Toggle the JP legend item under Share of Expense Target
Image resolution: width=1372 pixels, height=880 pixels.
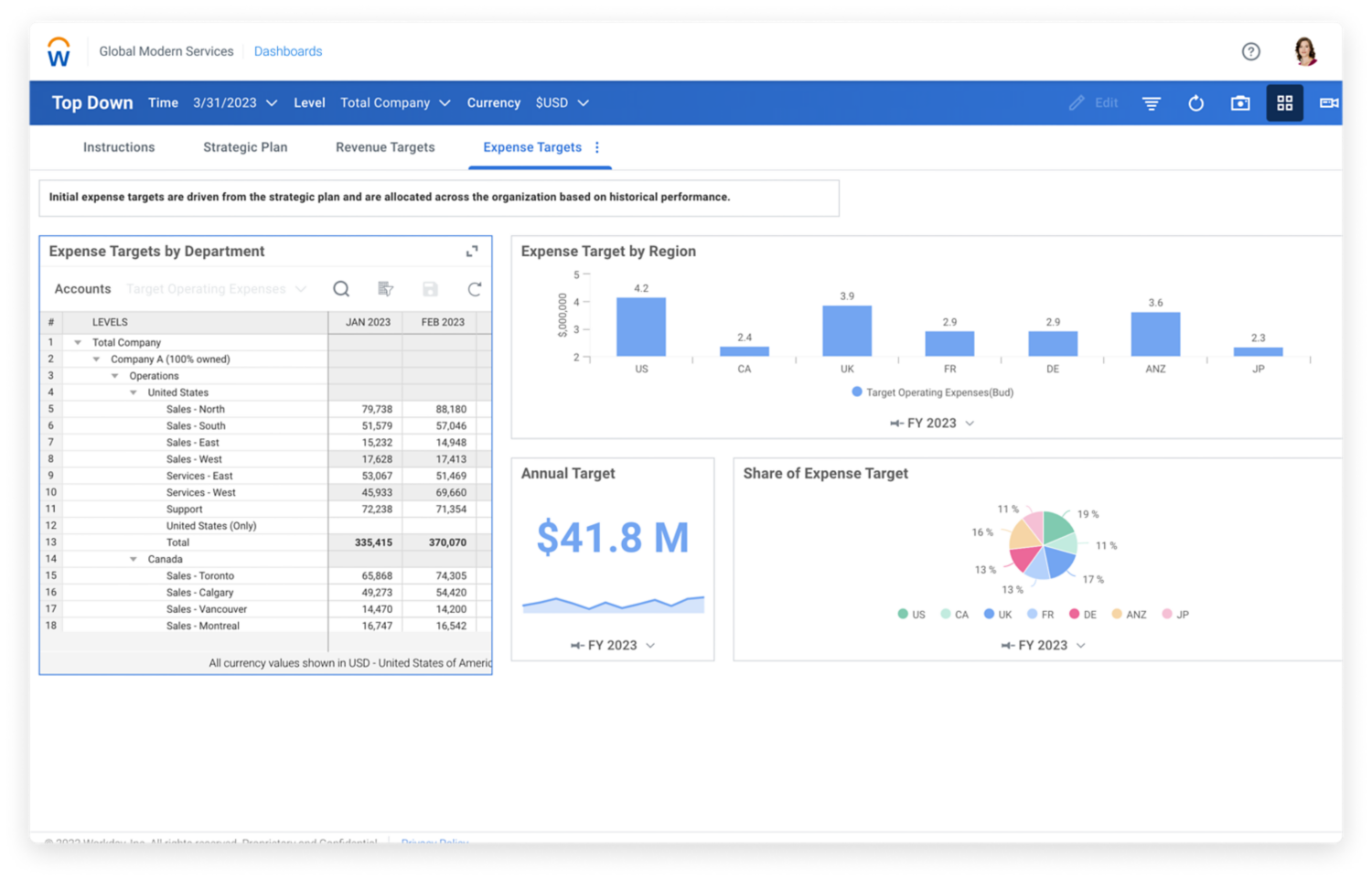(x=1175, y=614)
